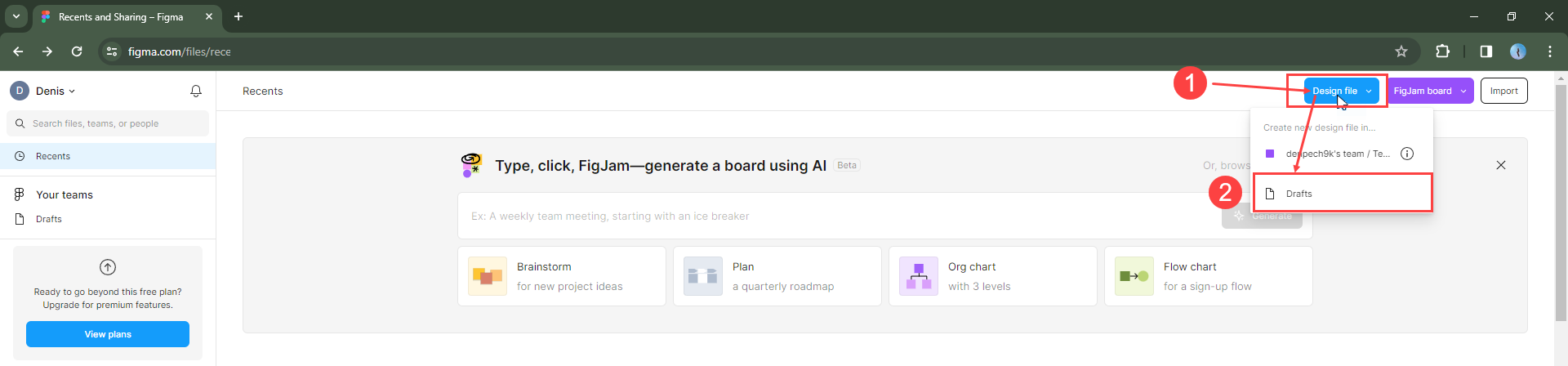Click the Import button

[x=1503, y=91]
